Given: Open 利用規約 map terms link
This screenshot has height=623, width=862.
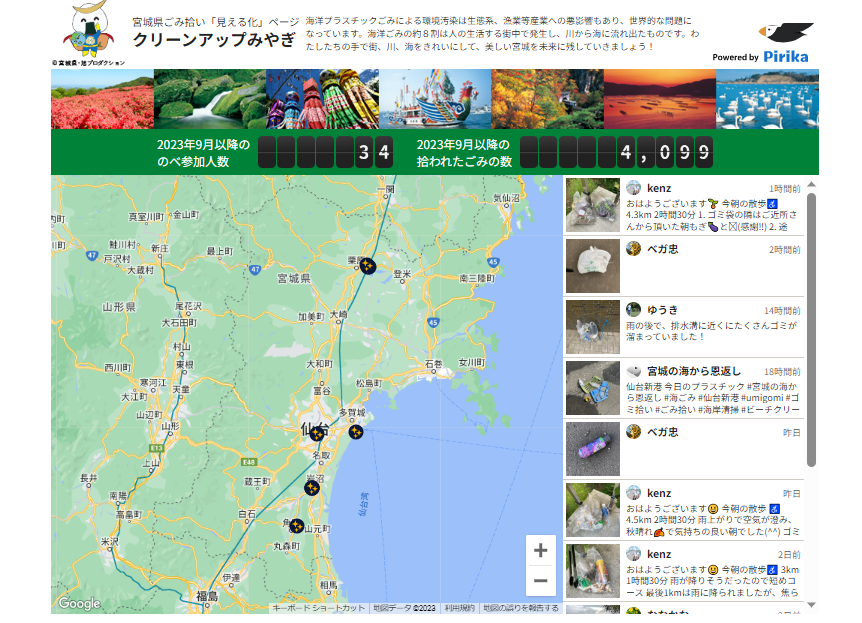Looking at the screenshot, I should (x=460, y=608).
